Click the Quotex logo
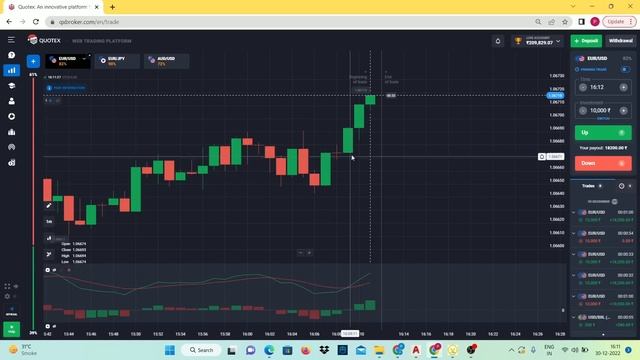This screenshot has height=360, width=640. point(44,40)
